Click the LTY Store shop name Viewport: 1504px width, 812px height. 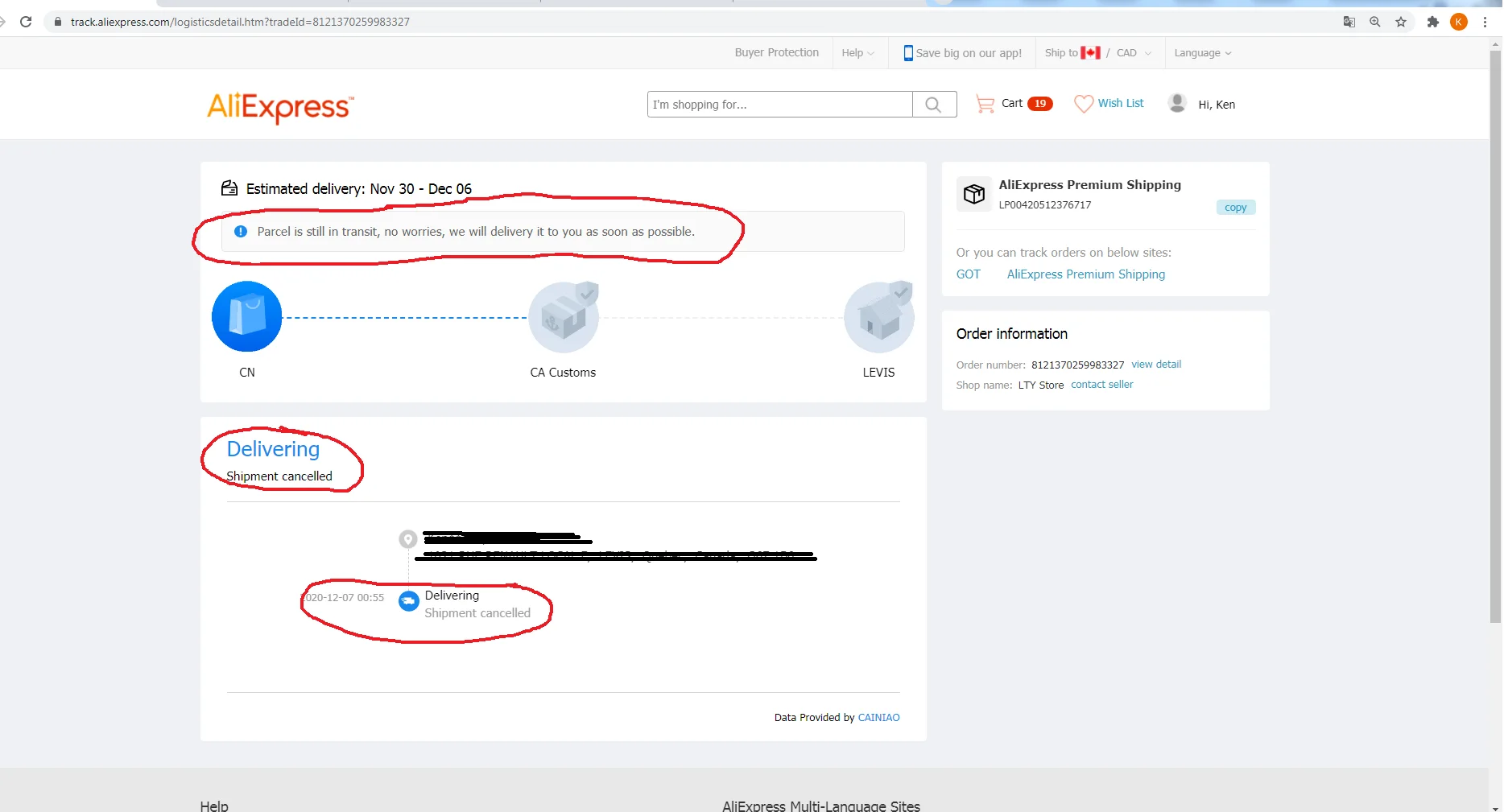point(1041,385)
